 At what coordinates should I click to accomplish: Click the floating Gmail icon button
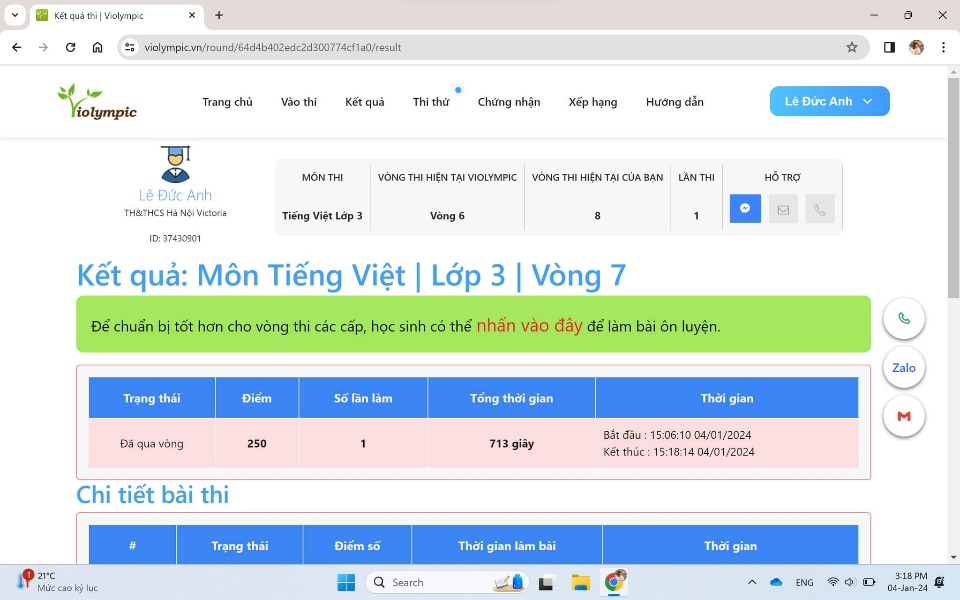coord(904,416)
